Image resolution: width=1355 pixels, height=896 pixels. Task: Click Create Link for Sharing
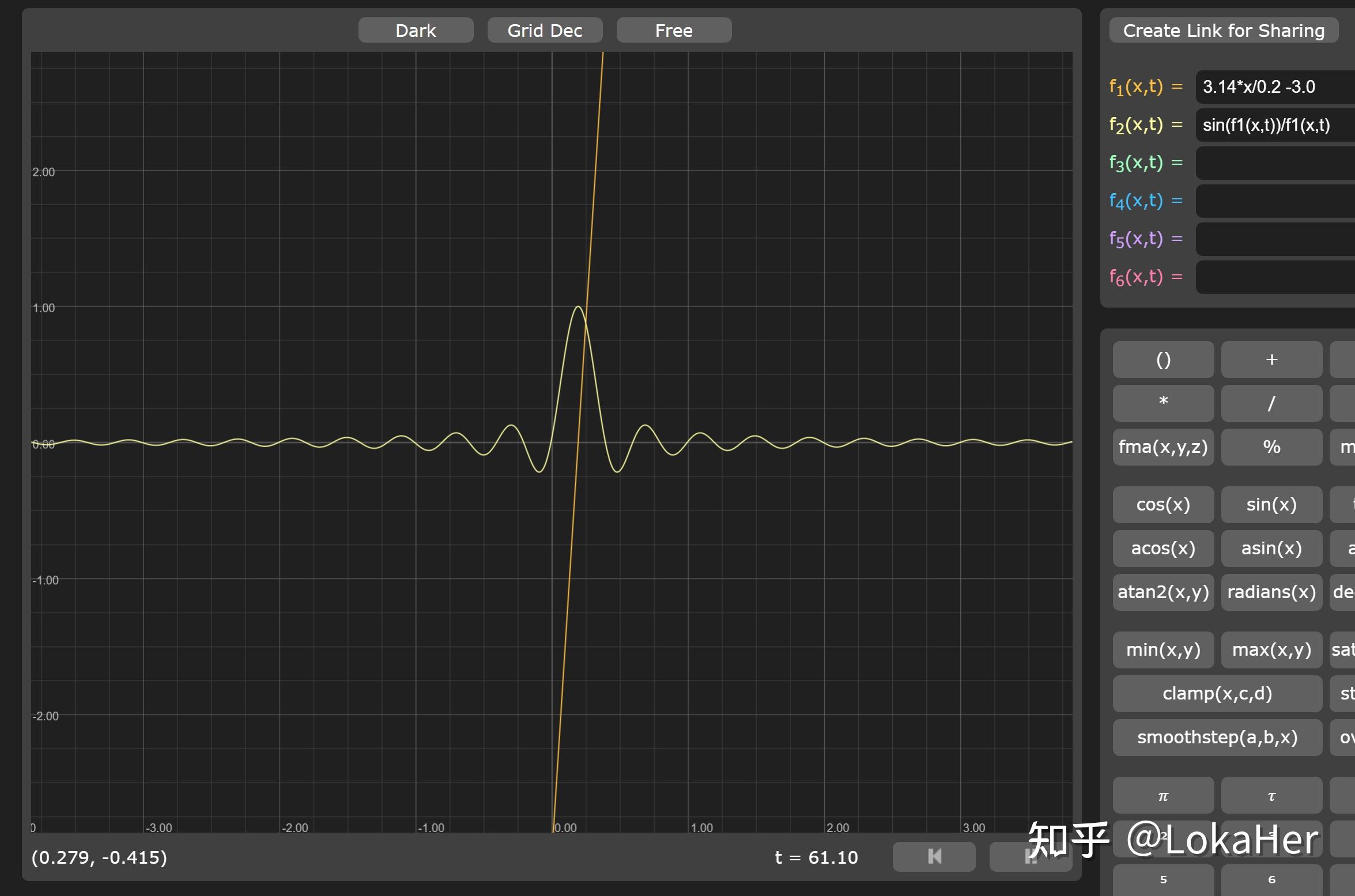(1223, 30)
